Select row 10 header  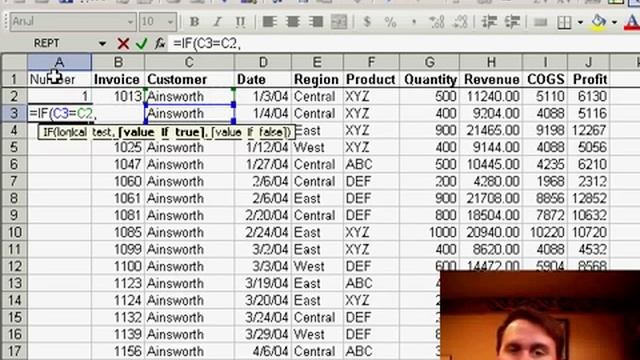coord(14,232)
